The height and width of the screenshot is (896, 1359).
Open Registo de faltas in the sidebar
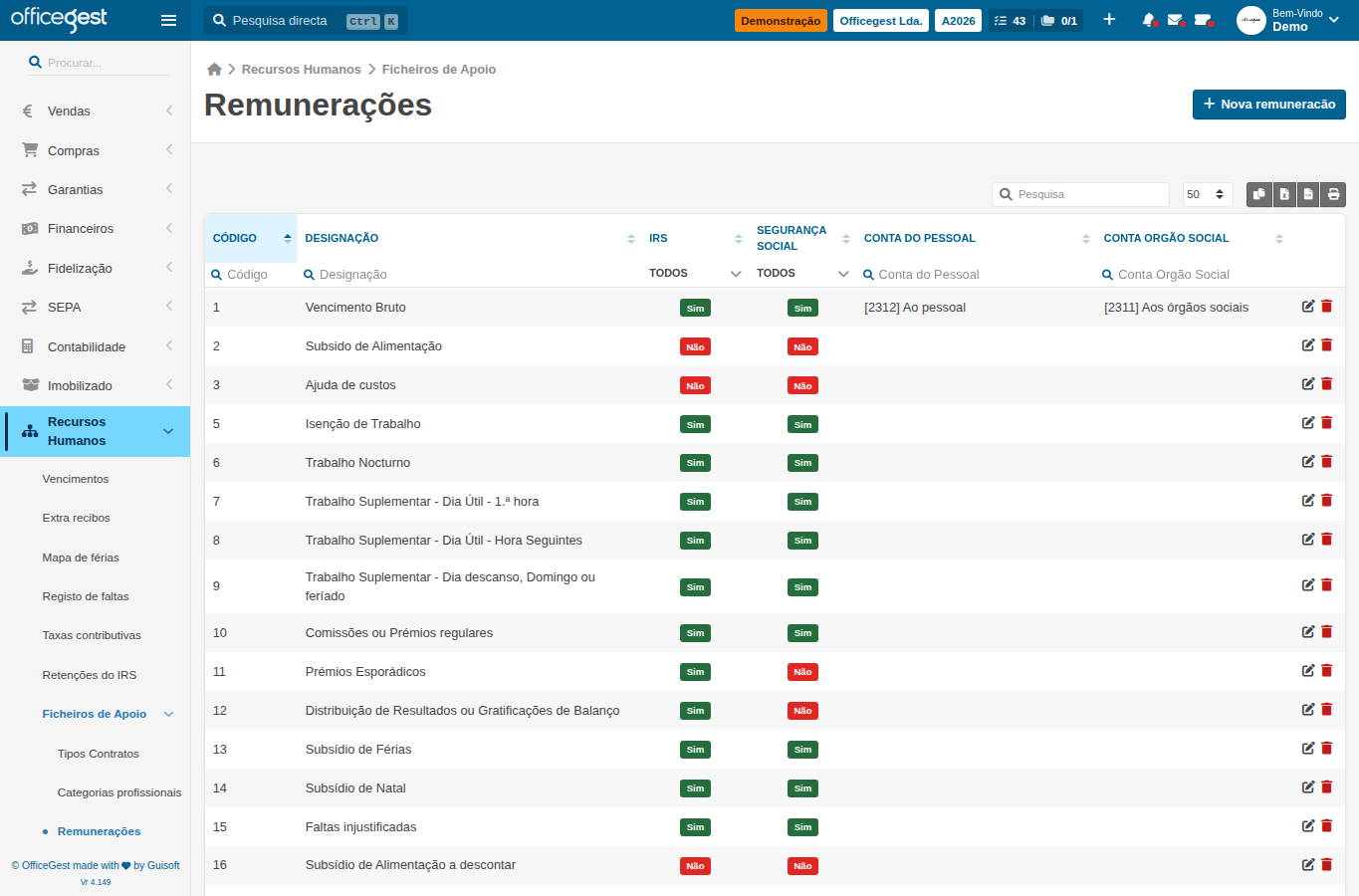(86, 596)
